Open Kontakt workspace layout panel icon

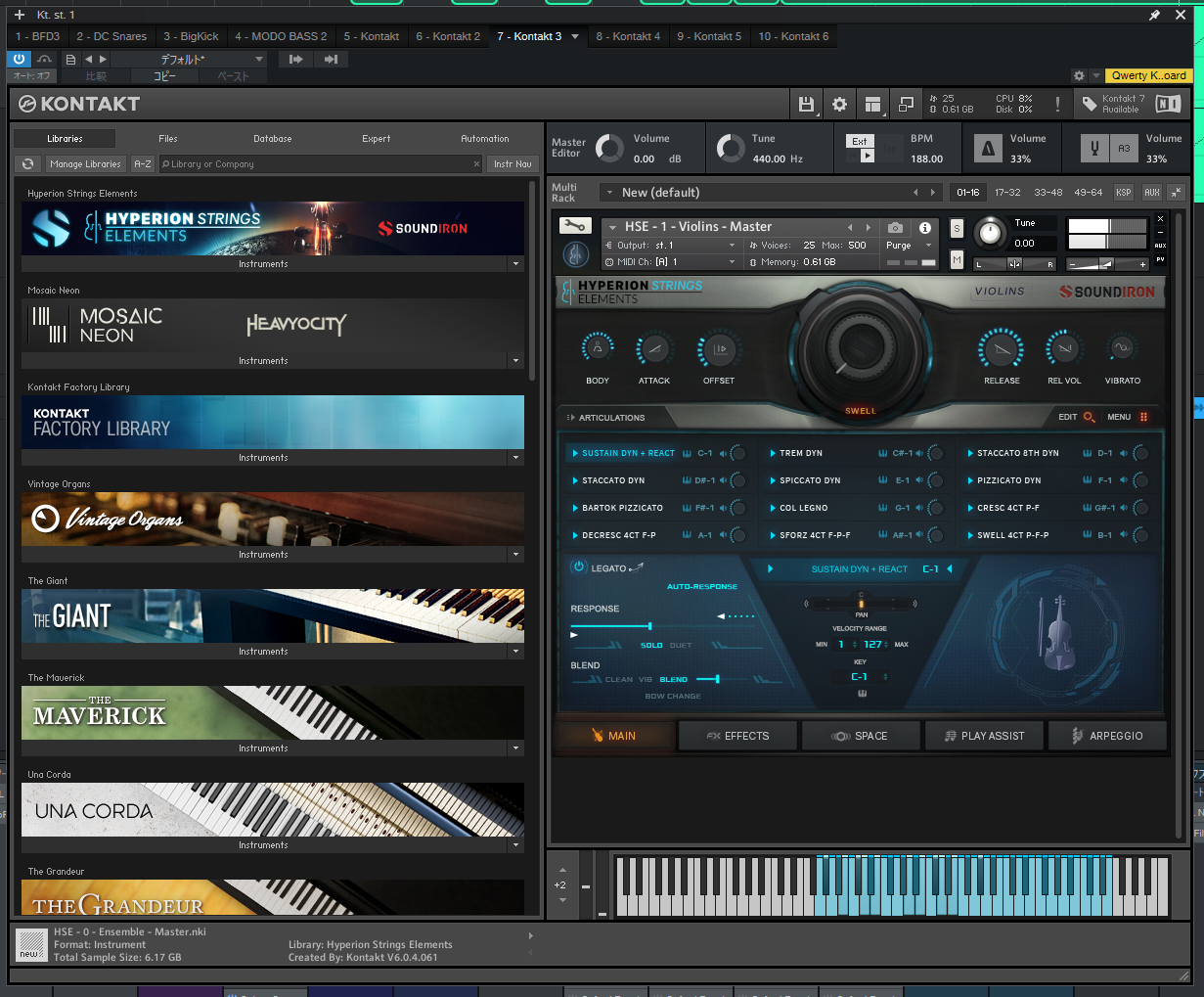(873, 104)
